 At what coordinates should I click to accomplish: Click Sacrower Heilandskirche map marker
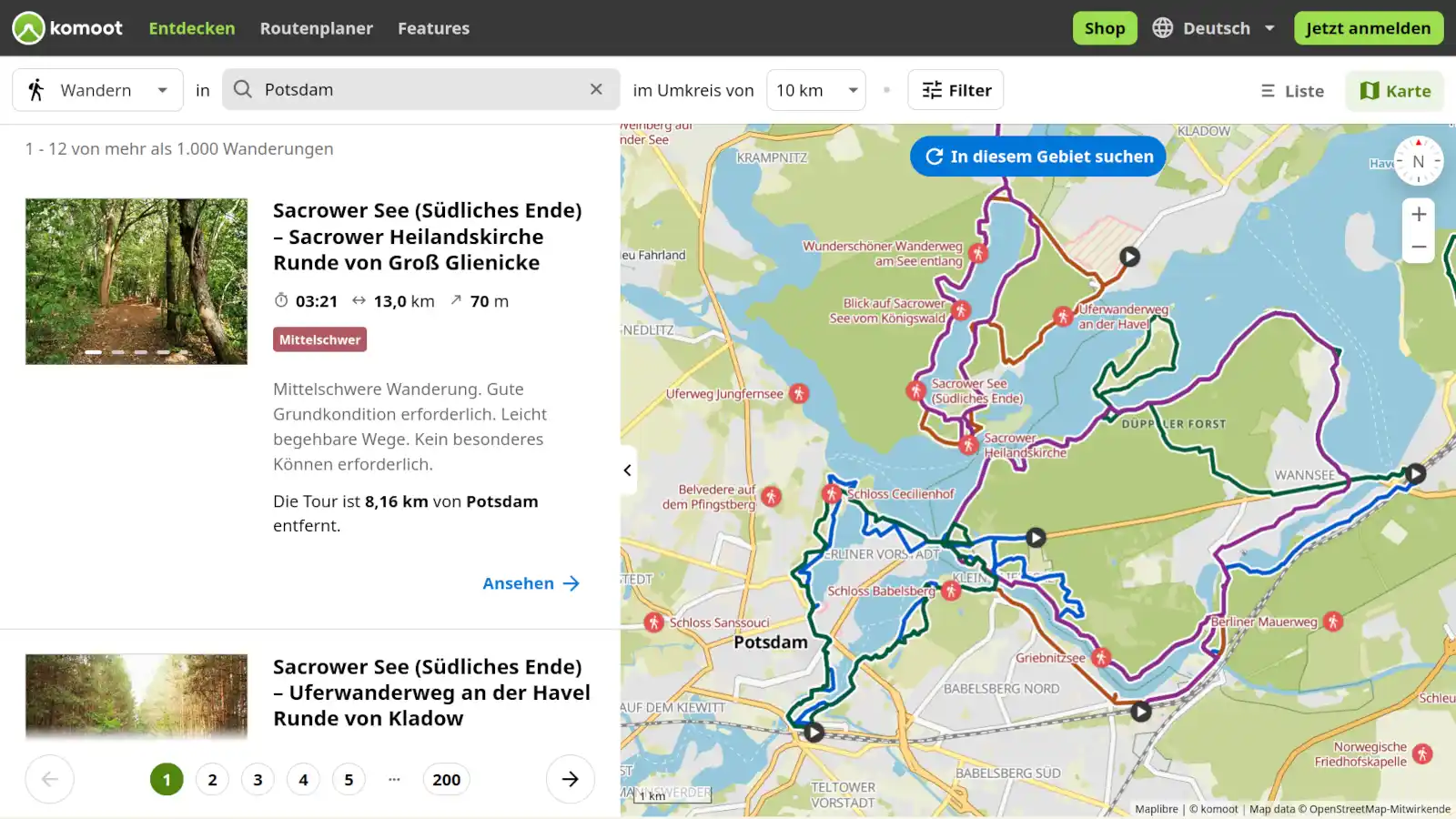coord(968,444)
